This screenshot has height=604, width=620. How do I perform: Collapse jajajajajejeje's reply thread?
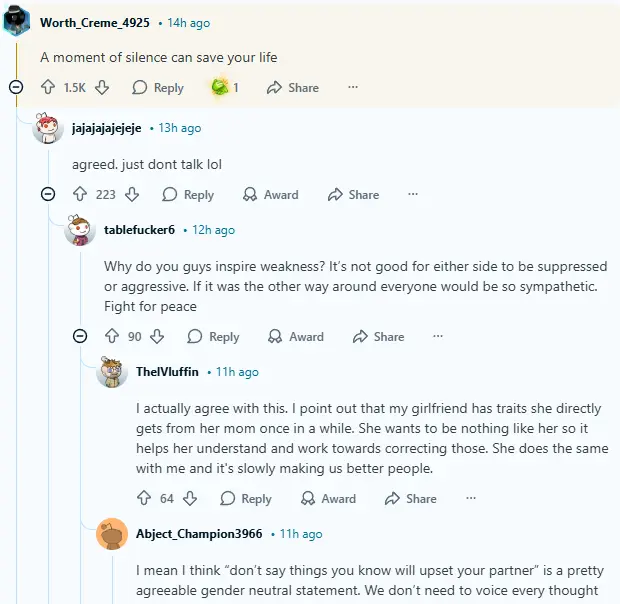tap(48, 194)
